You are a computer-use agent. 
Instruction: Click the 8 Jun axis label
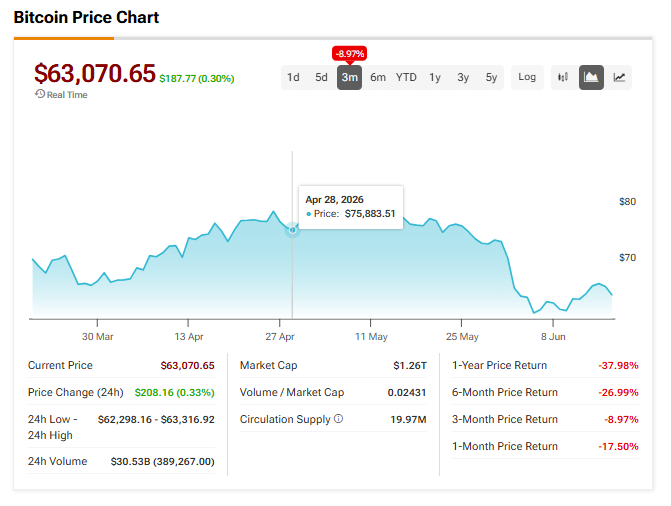pyautogui.click(x=553, y=336)
